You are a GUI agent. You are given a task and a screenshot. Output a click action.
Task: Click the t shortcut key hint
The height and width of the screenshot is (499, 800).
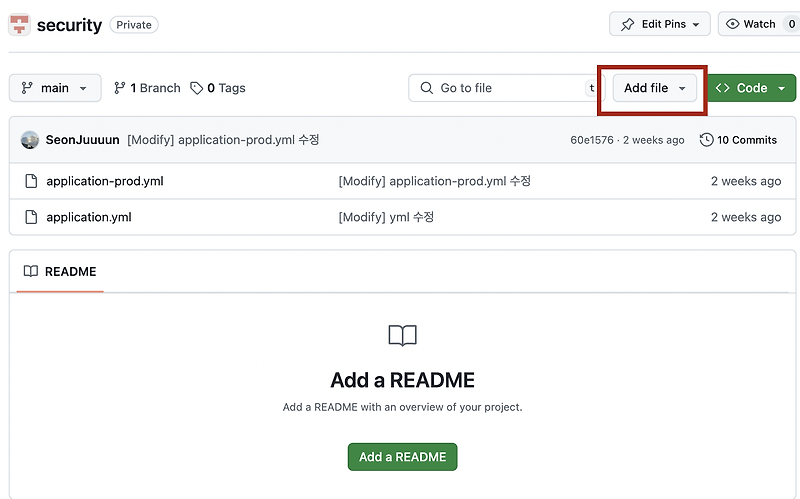[591, 88]
